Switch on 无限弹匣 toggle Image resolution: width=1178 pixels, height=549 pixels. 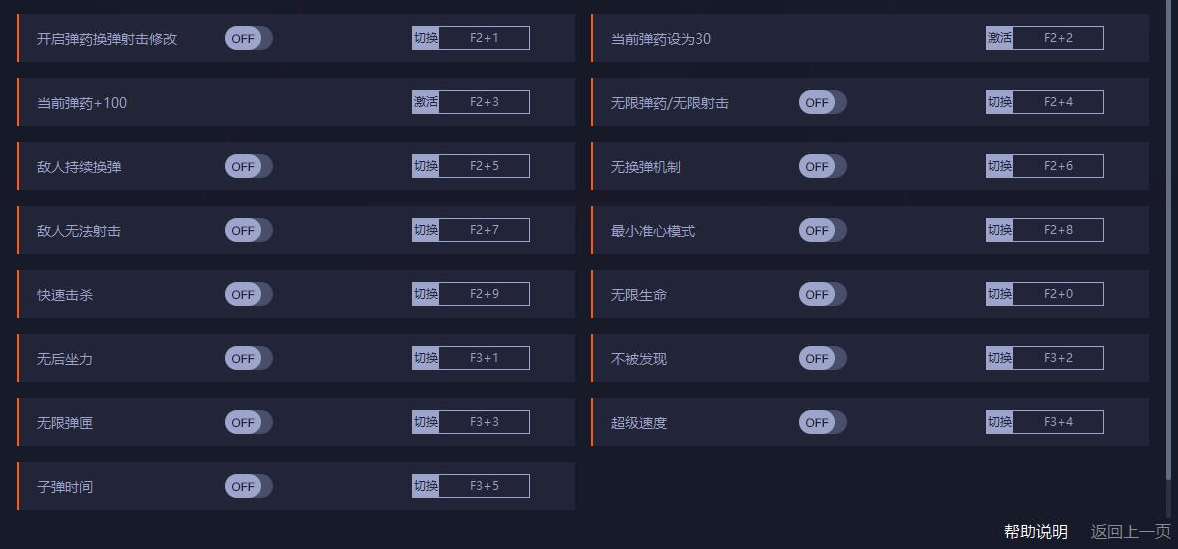pos(248,422)
